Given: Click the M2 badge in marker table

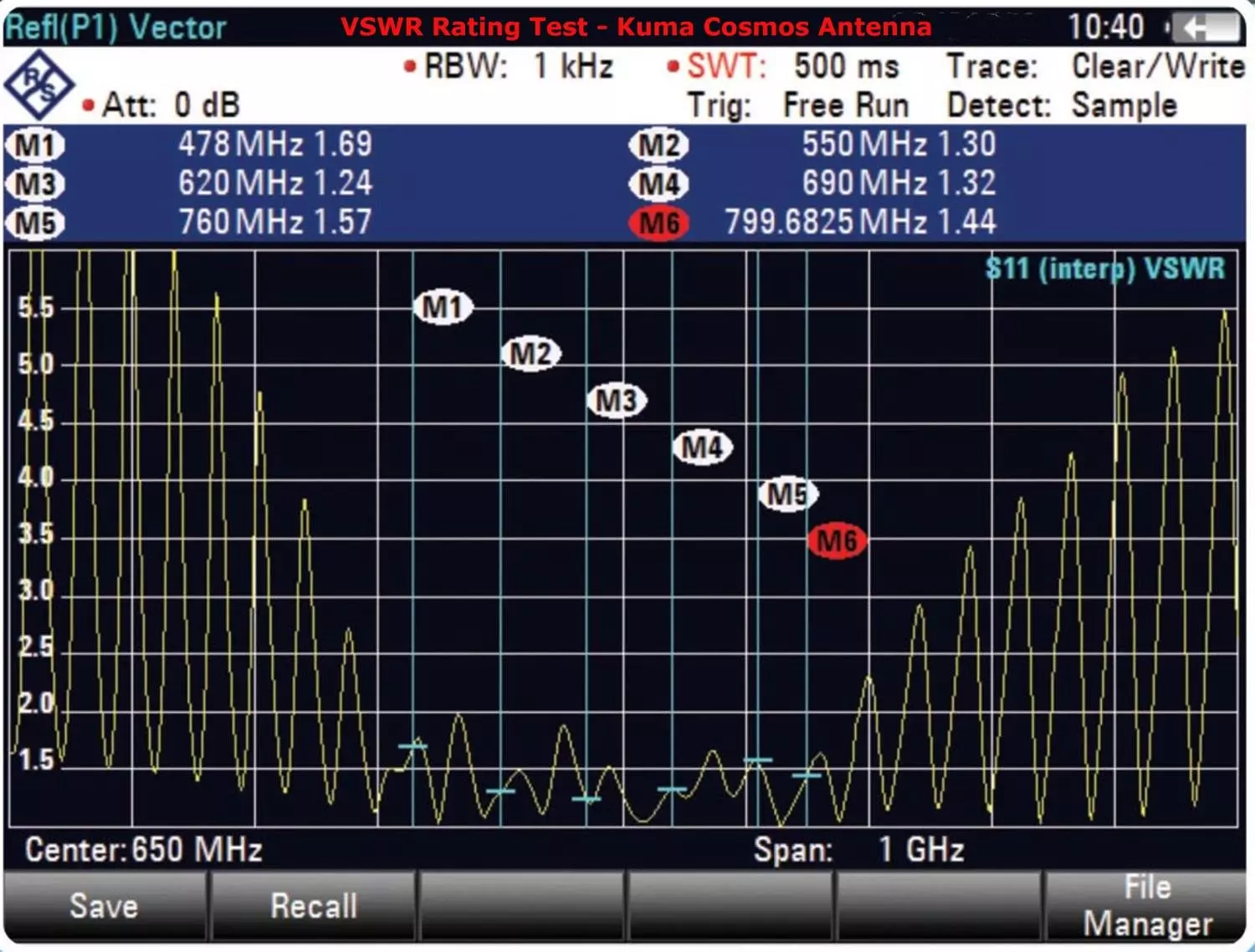Looking at the screenshot, I should [658, 146].
